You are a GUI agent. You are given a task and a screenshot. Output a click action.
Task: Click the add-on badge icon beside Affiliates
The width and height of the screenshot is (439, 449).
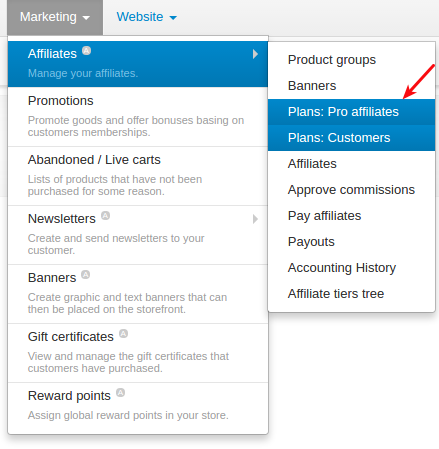coord(87,51)
